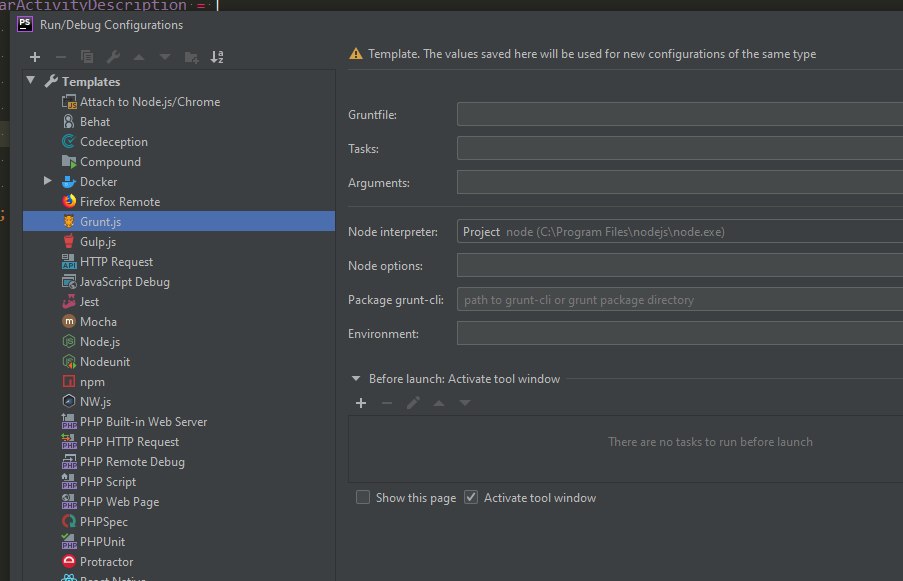
Task: Select the Behat template icon
Action: coord(69,121)
